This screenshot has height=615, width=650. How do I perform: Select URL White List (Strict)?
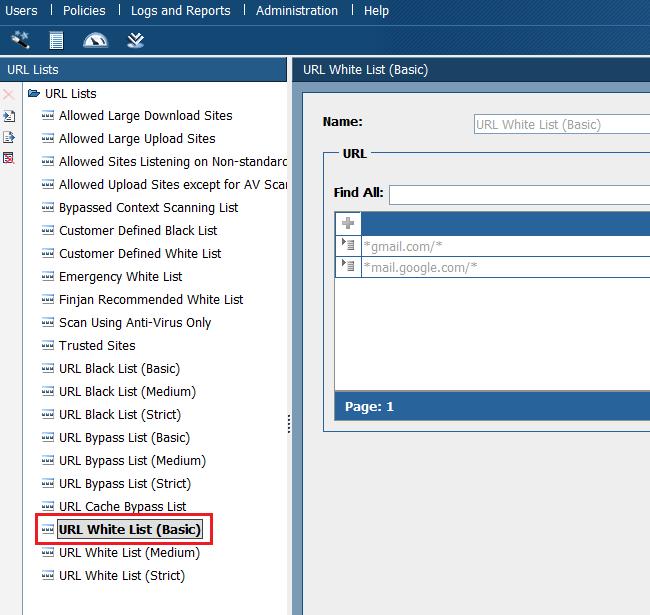[121, 575]
